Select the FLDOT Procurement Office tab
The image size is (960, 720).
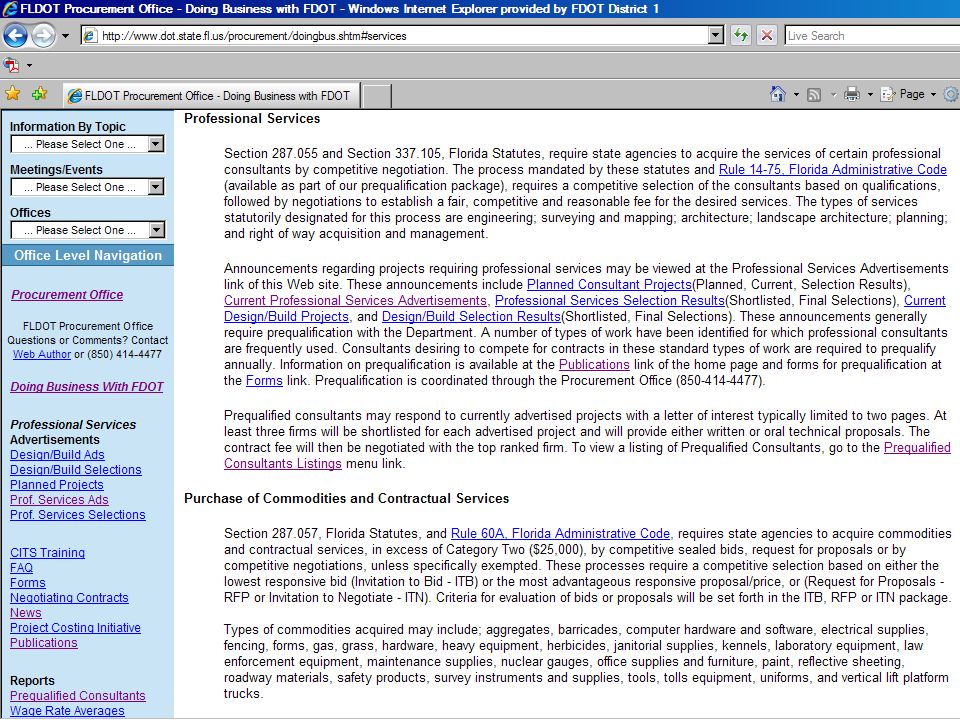(212, 96)
